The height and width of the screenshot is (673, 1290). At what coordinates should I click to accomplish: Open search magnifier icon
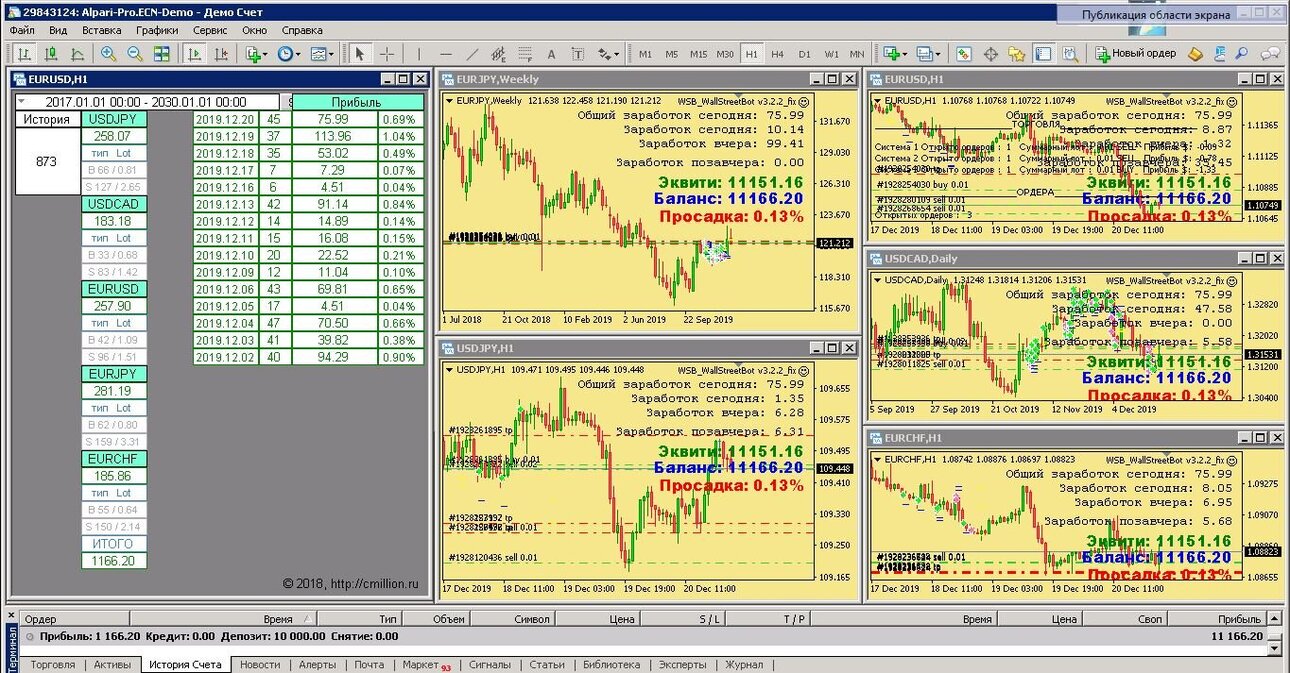[x=1240, y=54]
